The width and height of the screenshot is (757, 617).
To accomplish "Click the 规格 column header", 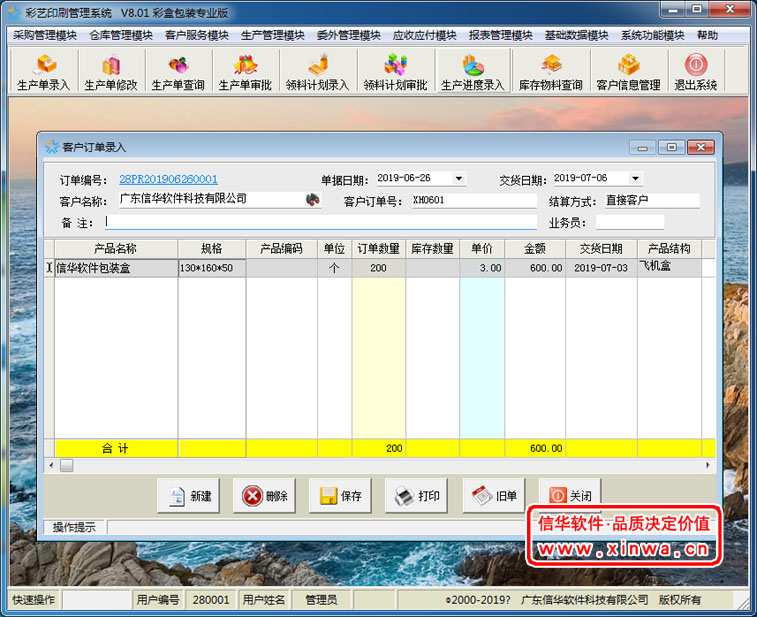I will tap(212, 249).
